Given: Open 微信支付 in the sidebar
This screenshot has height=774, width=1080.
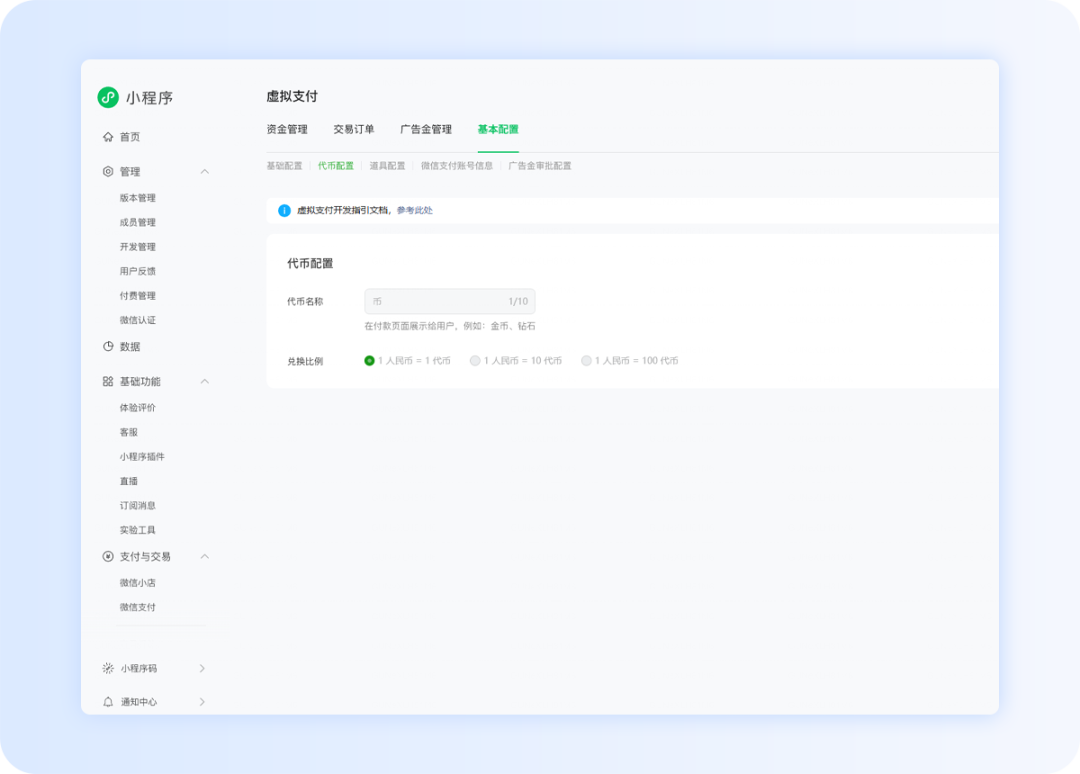Looking at the screenshot, I should coord(138,608).
